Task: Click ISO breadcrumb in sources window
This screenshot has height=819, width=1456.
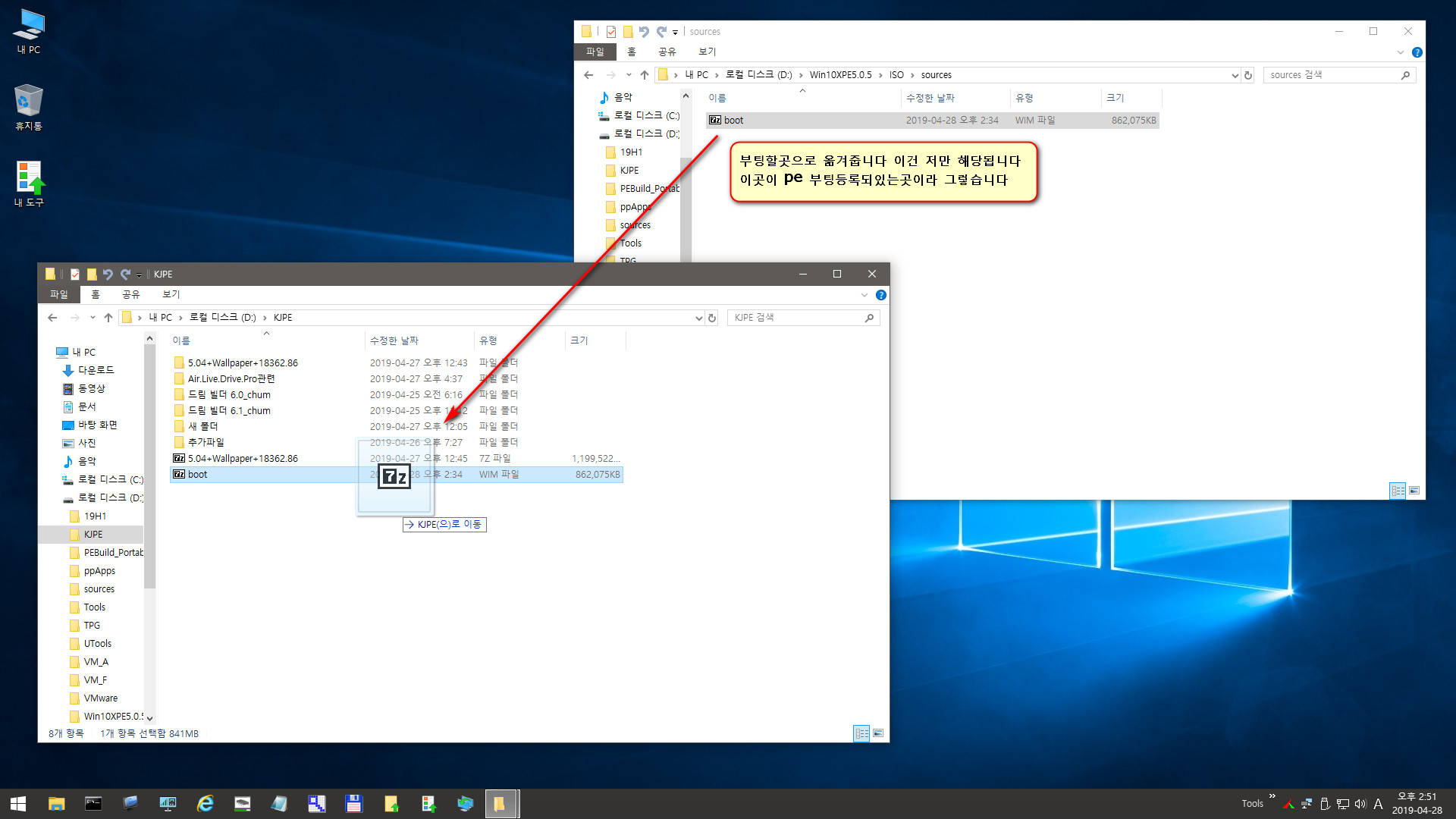Action: [x=896, y=75]
